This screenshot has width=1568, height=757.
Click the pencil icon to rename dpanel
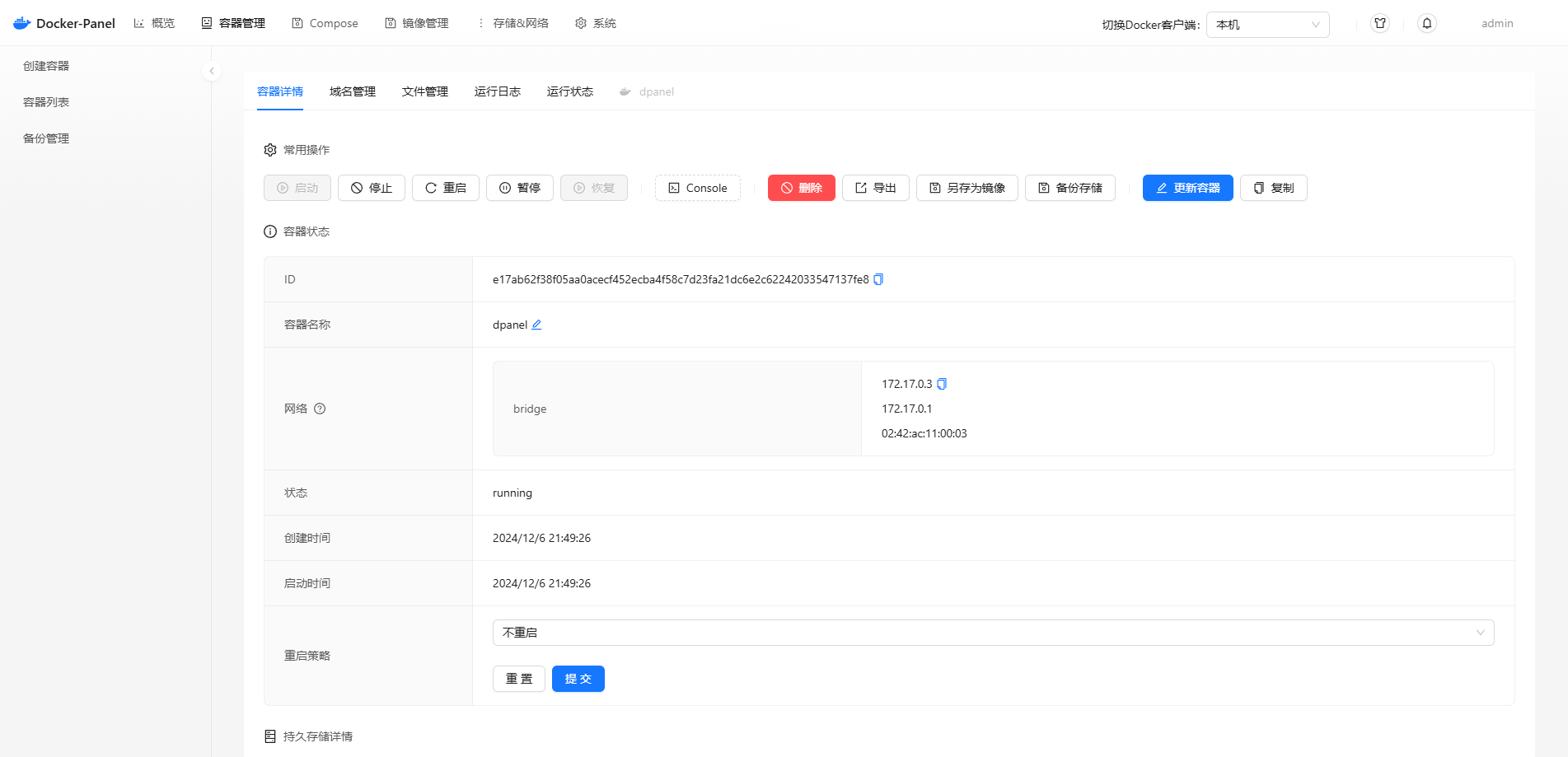point(536,325)
